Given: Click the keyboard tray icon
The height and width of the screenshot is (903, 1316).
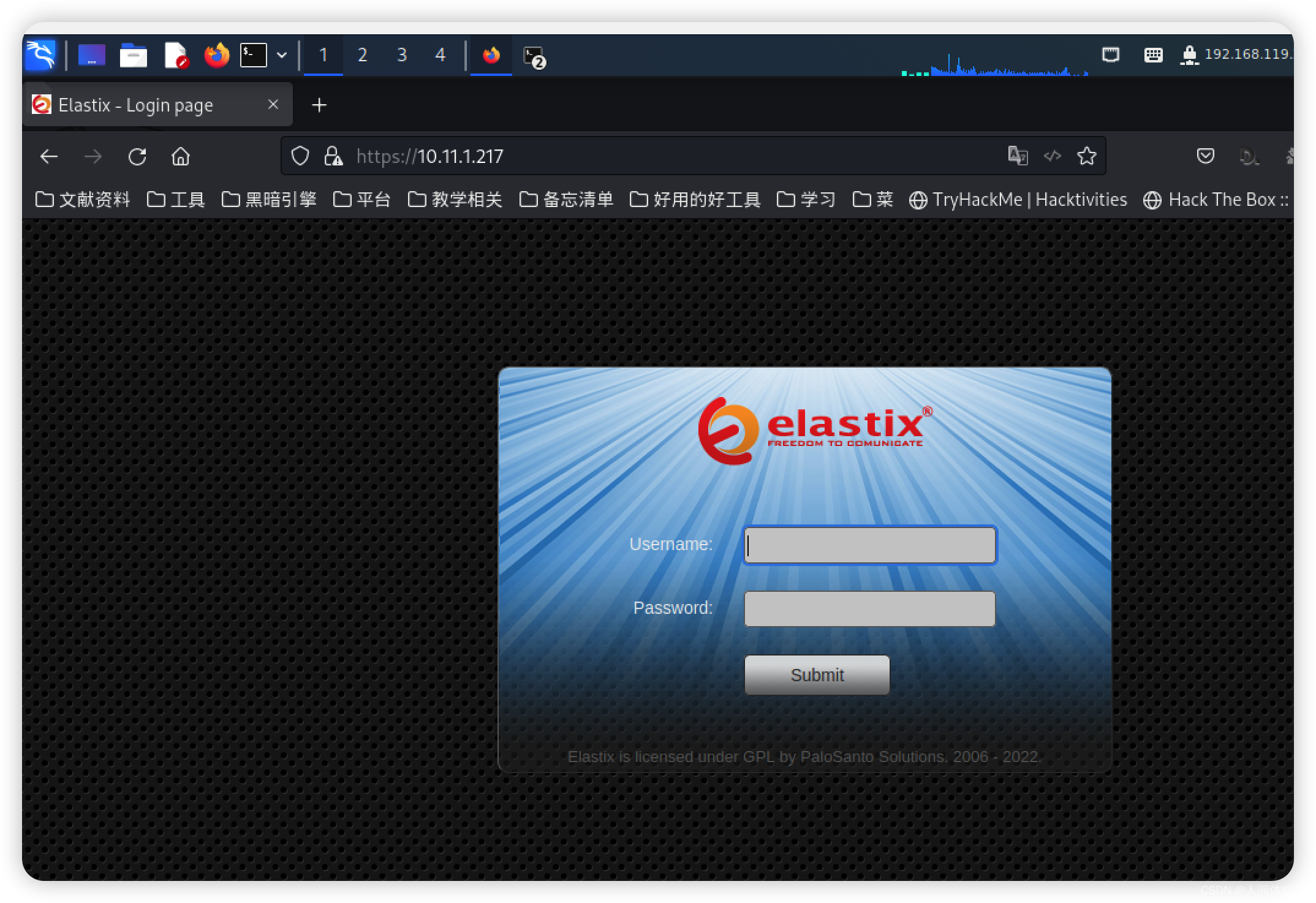Looking at the screenshot, I should coord(1153,55).
